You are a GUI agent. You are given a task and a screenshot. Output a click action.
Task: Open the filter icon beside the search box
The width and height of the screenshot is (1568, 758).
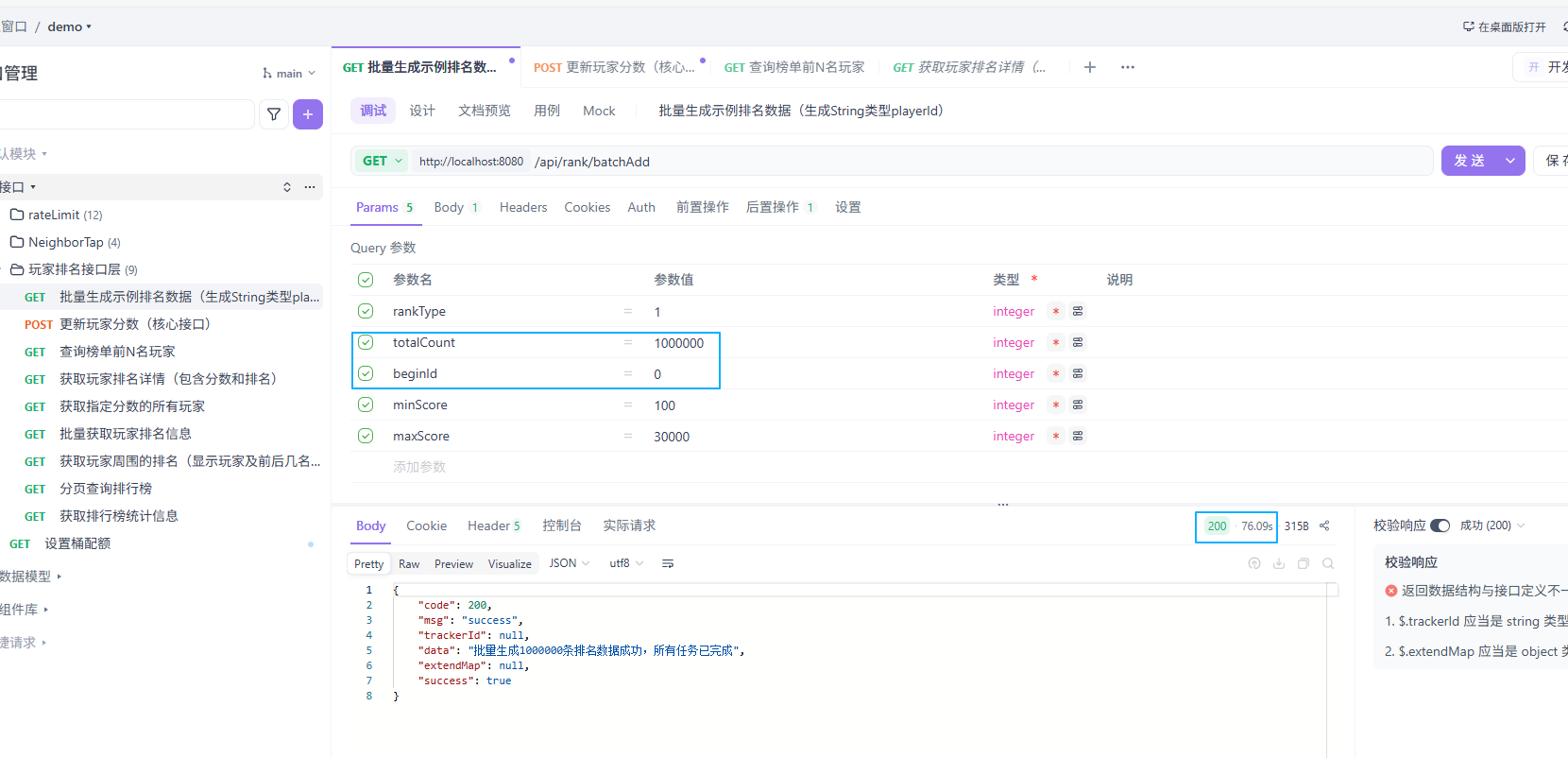click(274, 114)
